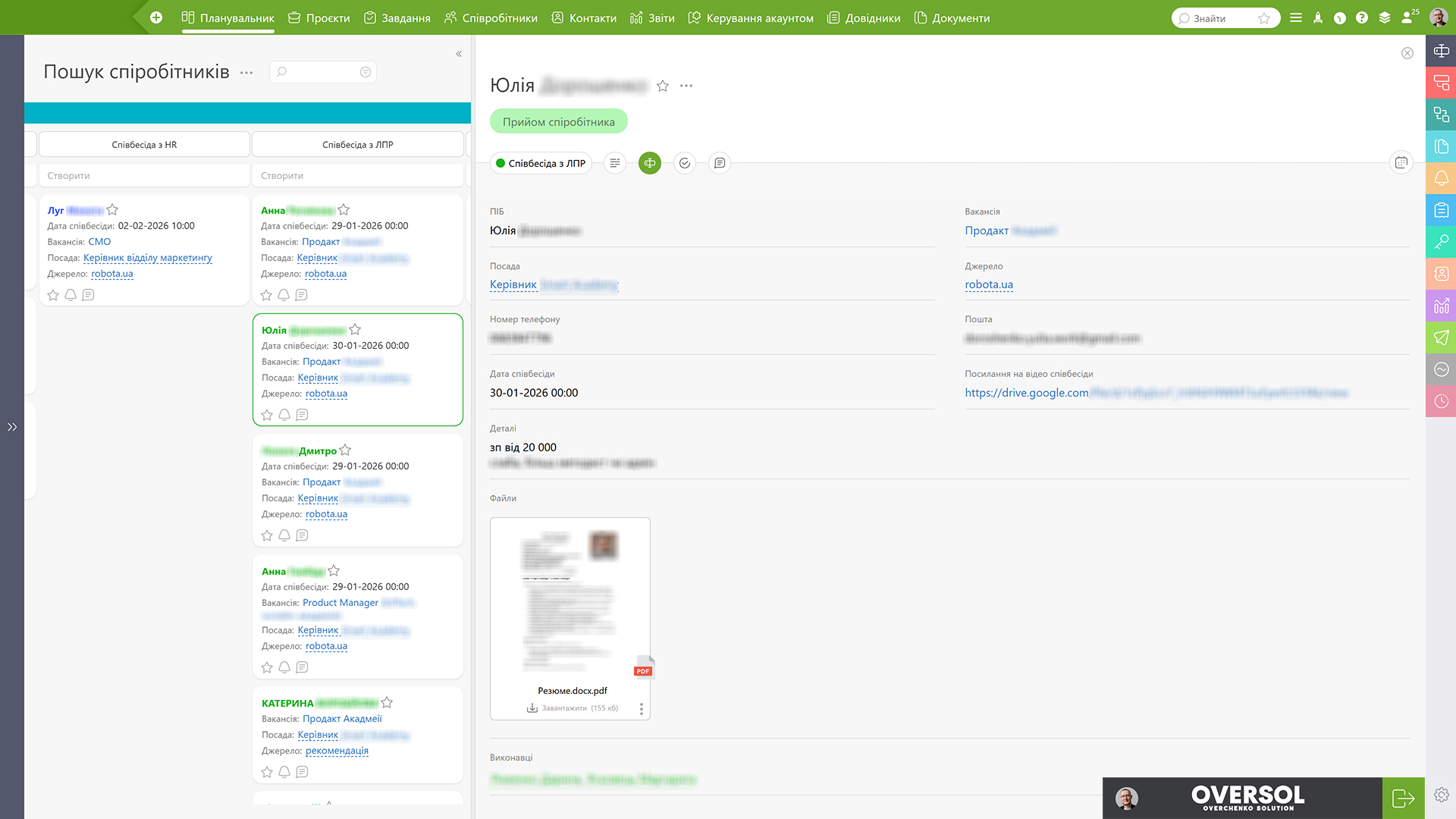This screenshot has width=1456, height=819.
Task: Open the purple reports chart icon in sidebar
Action: pyautogui.click(x=1441, y=306)
